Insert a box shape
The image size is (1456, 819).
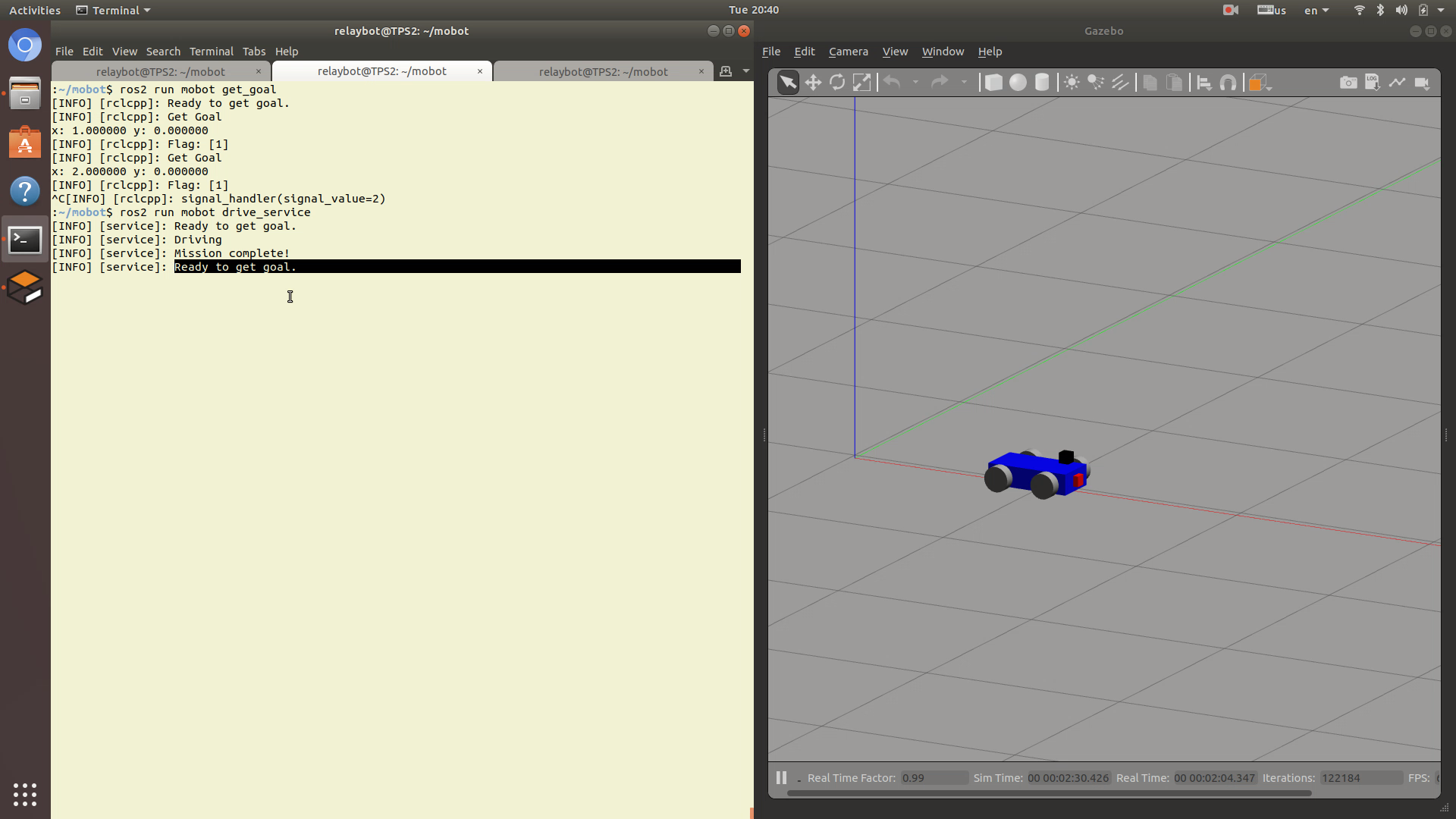(x=993, y=83)
